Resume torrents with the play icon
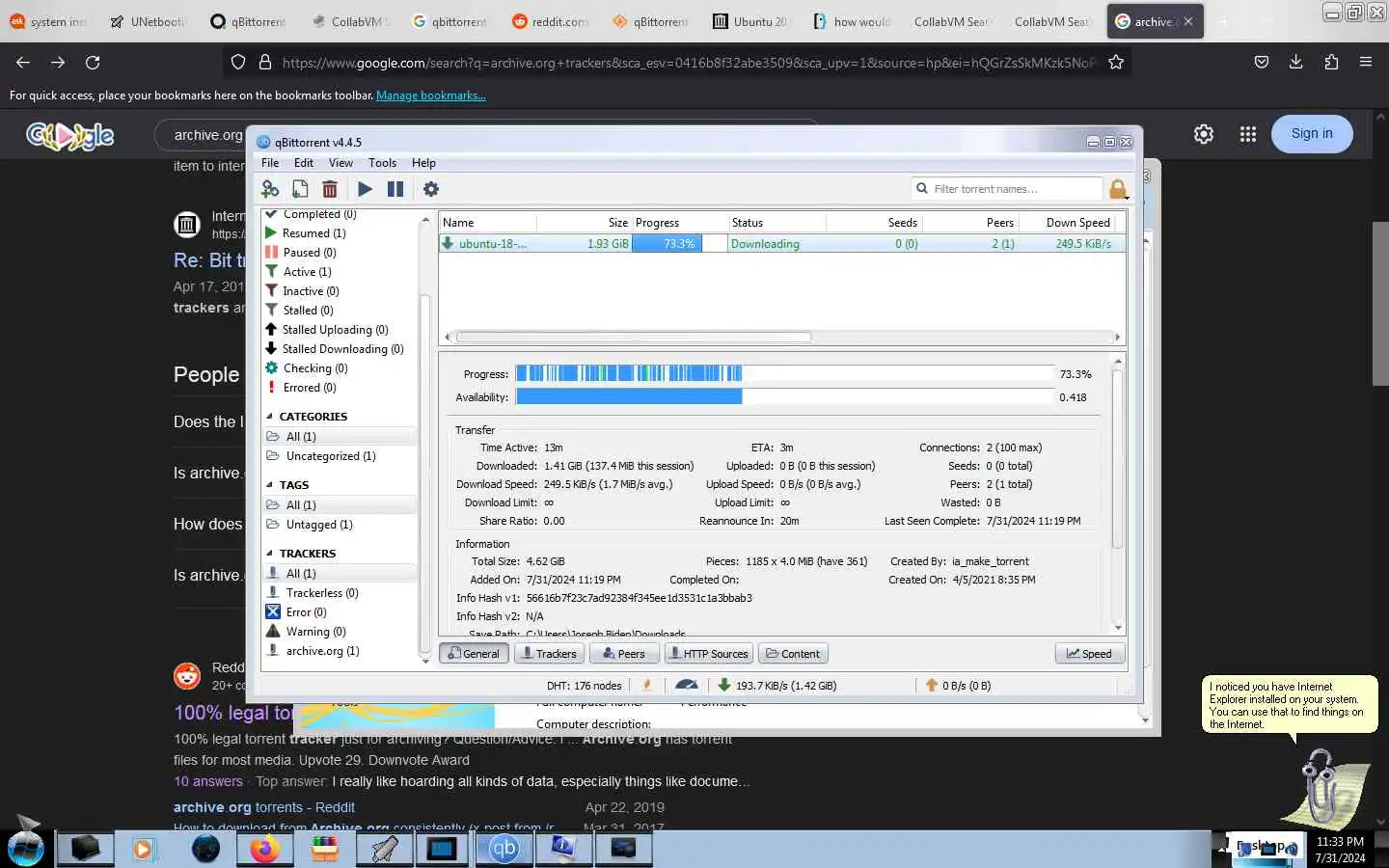 [x=365, y=189]
